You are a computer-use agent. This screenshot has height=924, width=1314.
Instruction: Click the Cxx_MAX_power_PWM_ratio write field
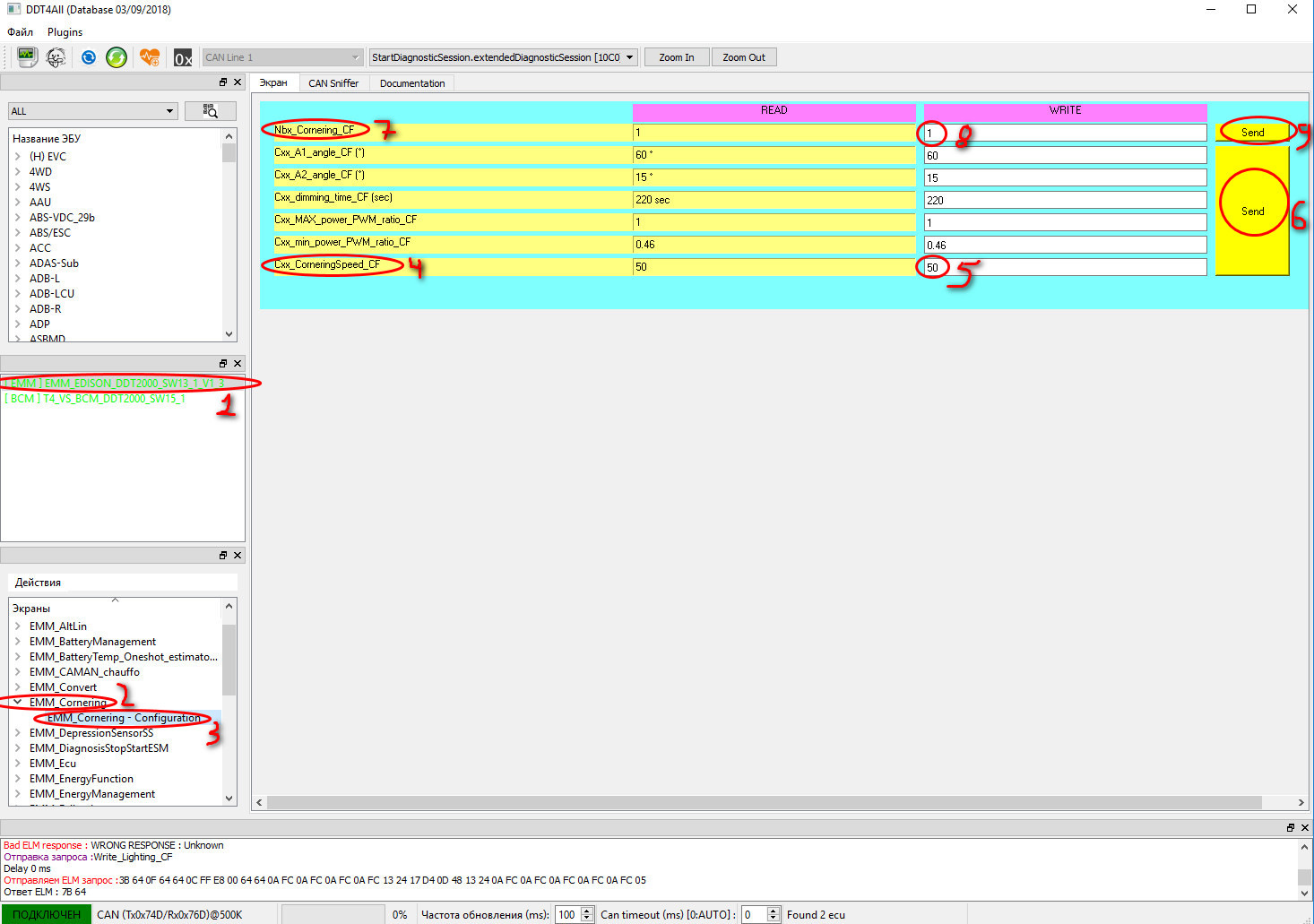[1065, 222]
